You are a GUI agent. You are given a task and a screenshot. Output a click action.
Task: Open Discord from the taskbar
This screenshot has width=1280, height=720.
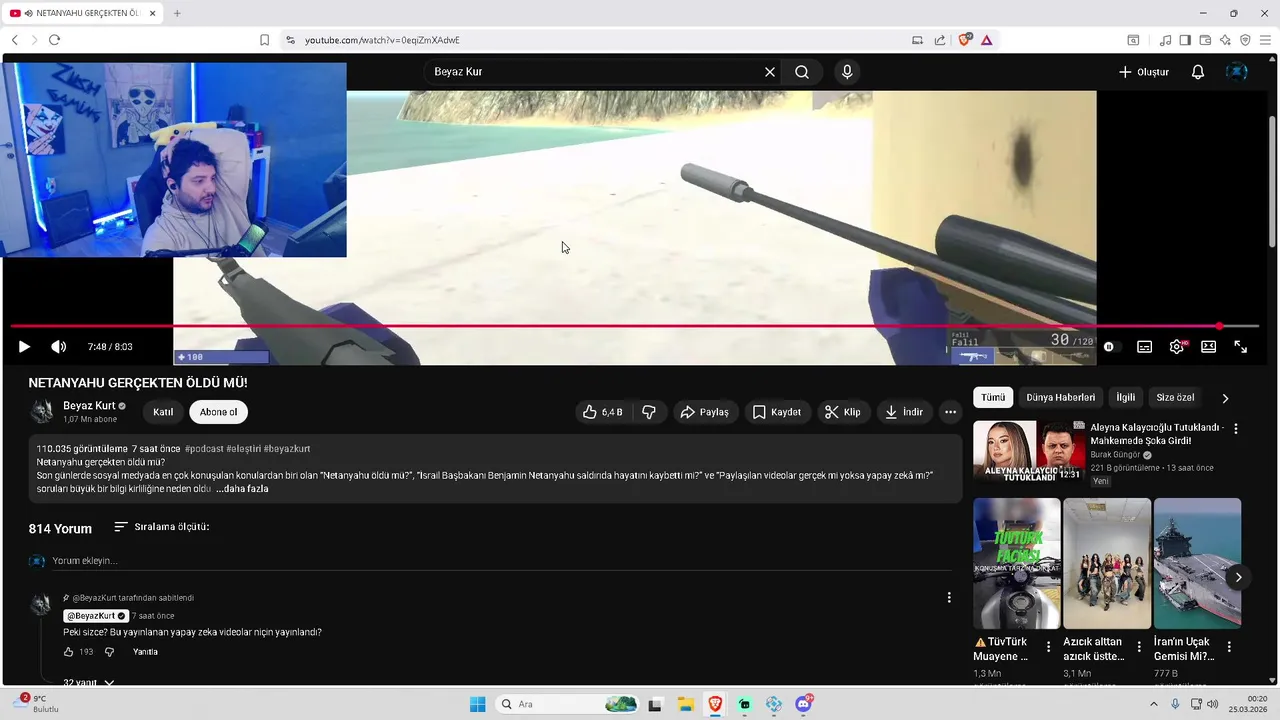pyautogui.click(x=804, y=704)
